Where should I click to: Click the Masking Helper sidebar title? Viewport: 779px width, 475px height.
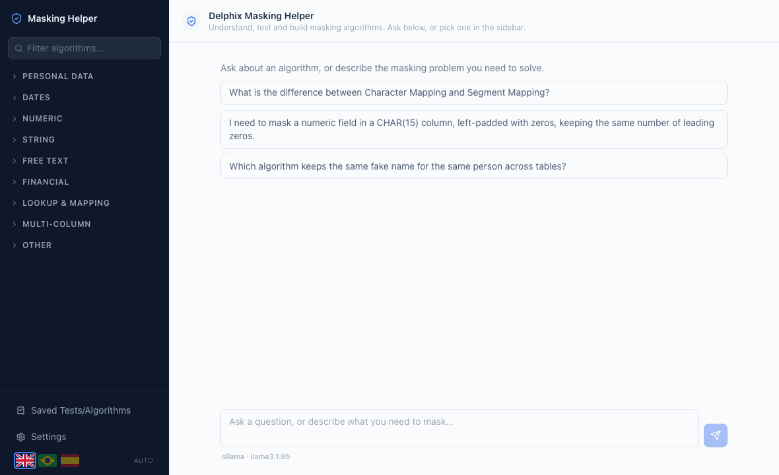(x=62, y=18)
